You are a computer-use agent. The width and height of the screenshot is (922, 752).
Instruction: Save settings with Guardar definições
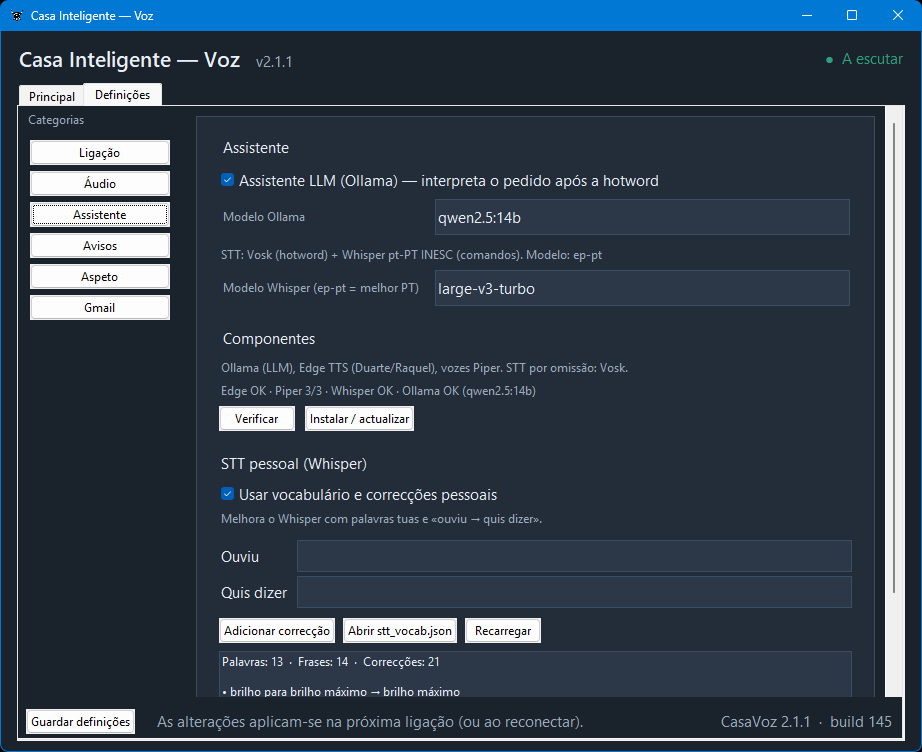click(x=81, y=722)
